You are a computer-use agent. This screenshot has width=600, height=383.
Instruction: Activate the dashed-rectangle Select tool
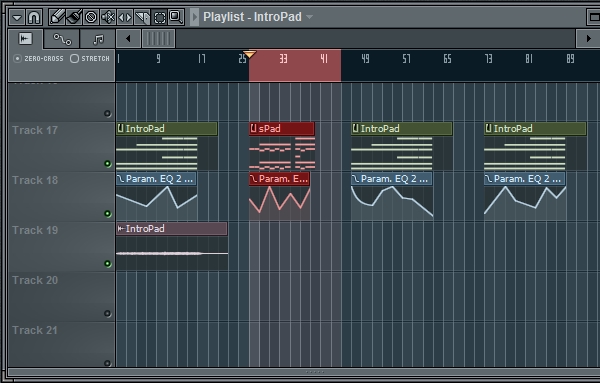point(159,17)
